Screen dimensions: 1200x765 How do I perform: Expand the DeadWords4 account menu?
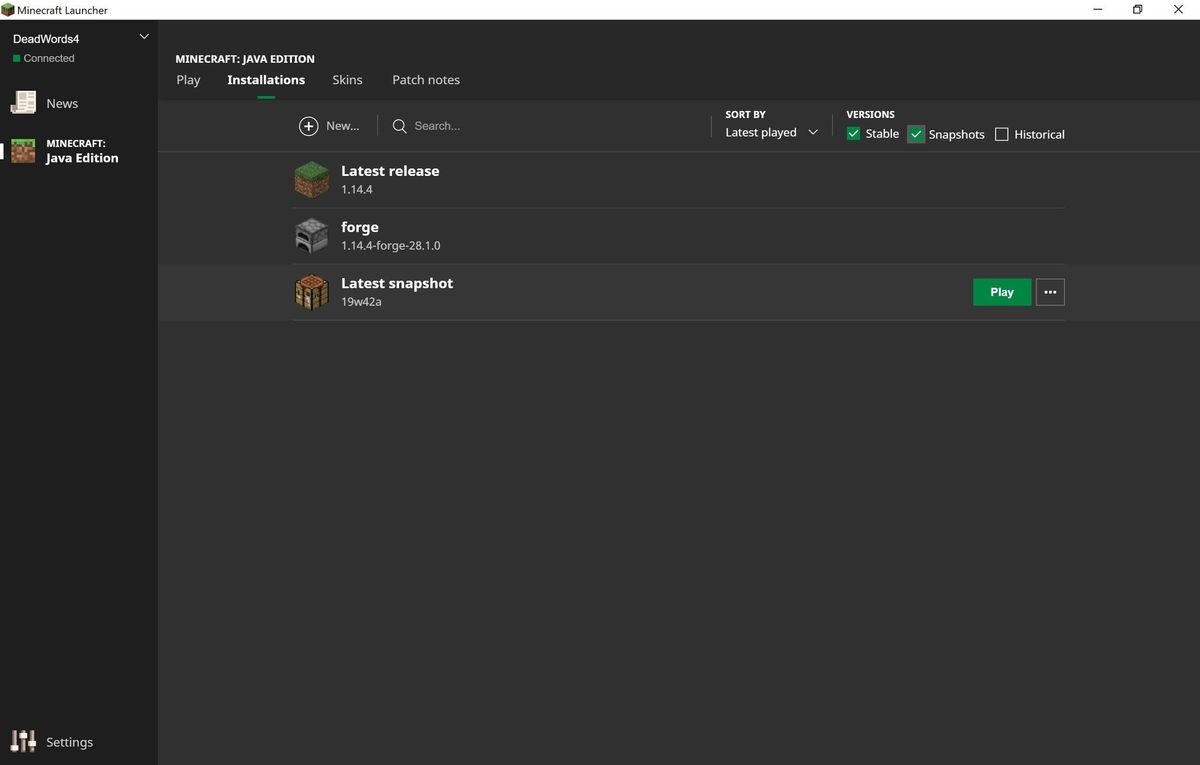click(143, 37)
